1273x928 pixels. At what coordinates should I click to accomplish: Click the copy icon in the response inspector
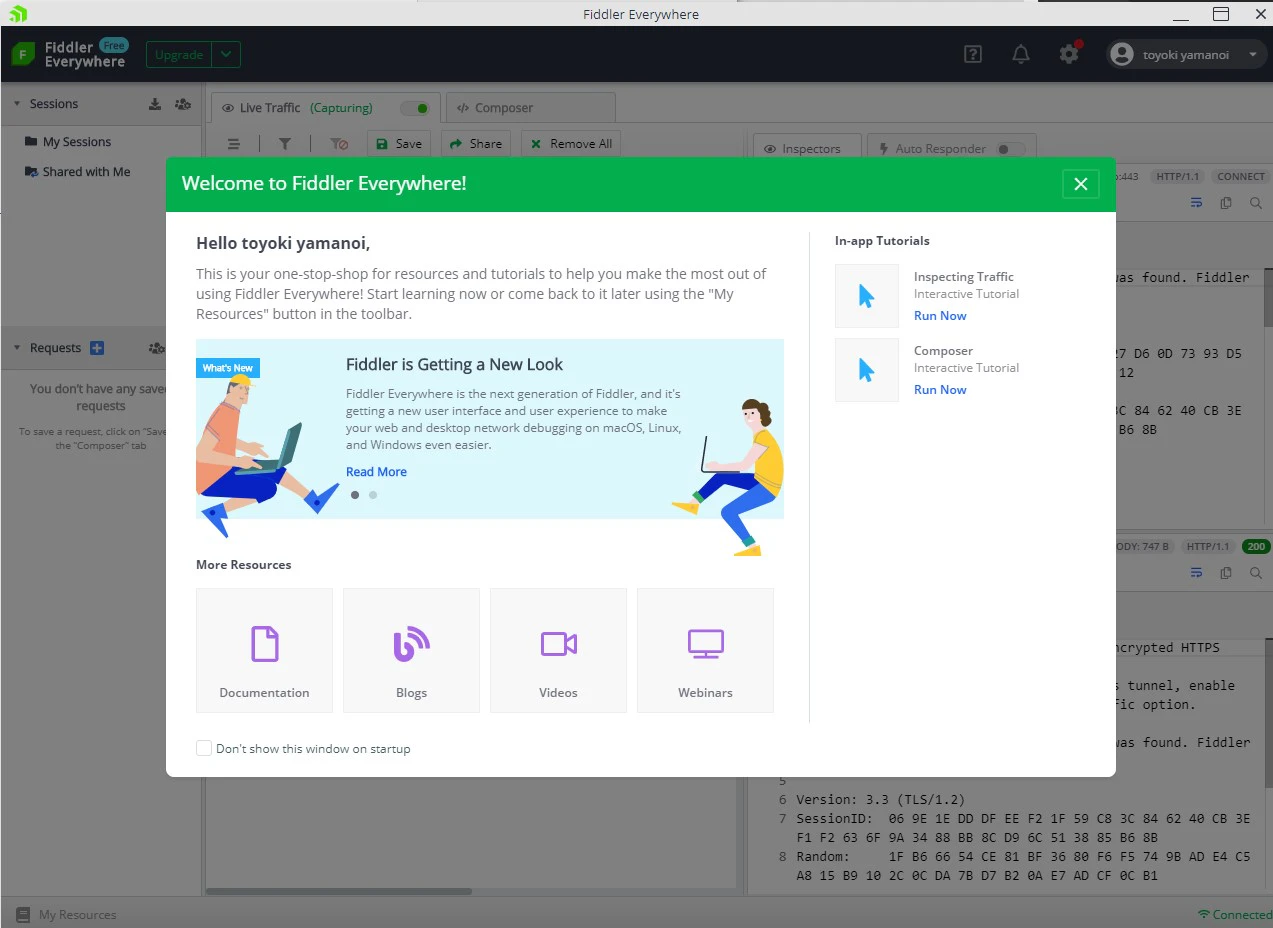[1226, 573]
